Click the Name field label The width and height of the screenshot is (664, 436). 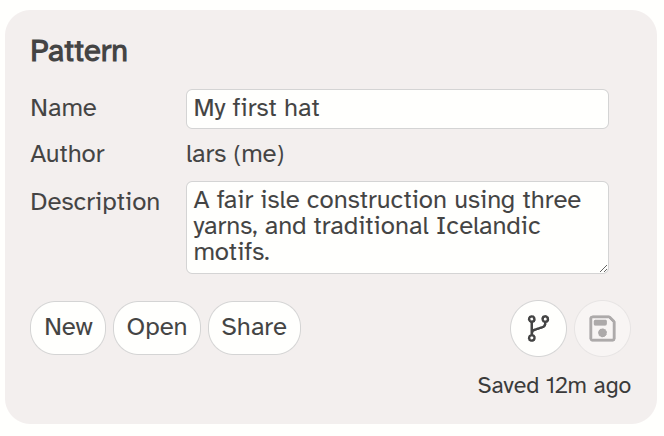click(64, 108)
